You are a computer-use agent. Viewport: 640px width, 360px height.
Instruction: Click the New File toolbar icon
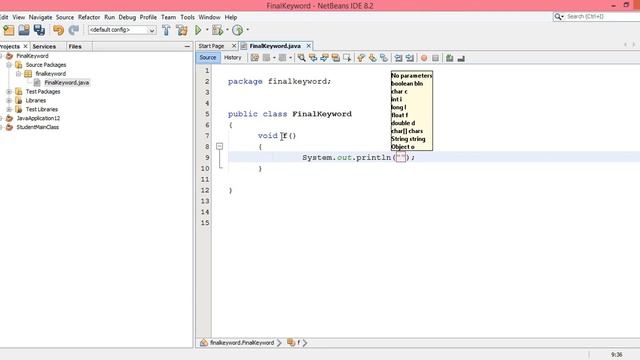(9, 30)
